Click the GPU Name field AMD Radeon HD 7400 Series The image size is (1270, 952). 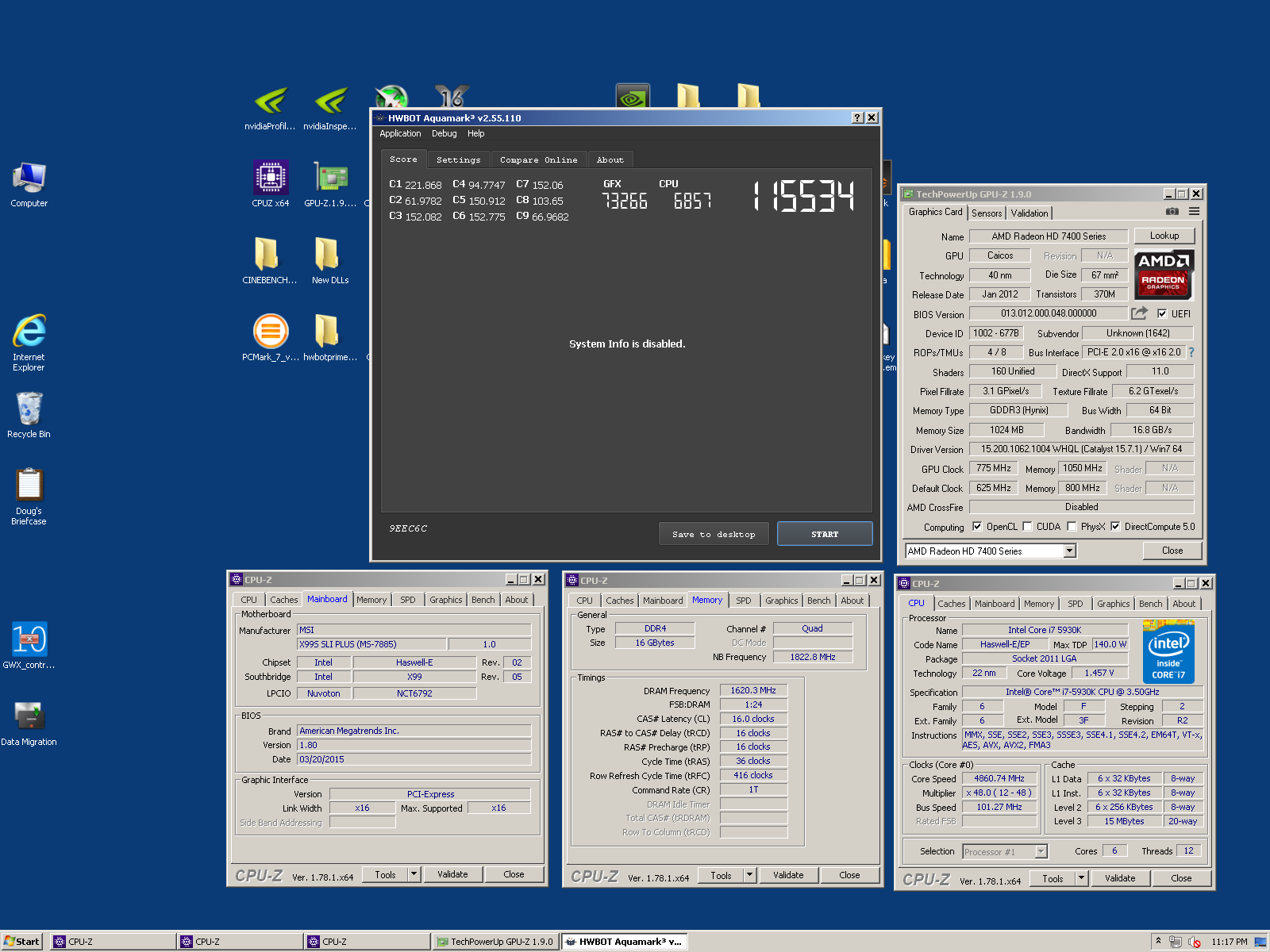click(x=1049, y=236)
